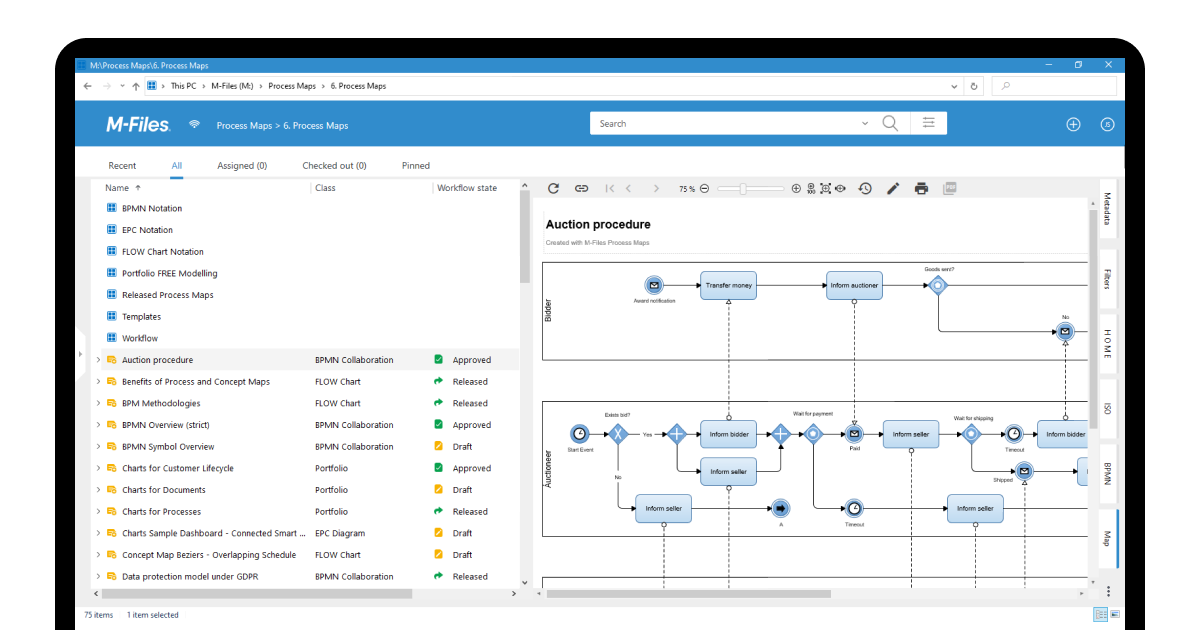The height and width of the screenshot is (630, 1200).
Task: Click This PC in address bar
Action: pos(183,86)
